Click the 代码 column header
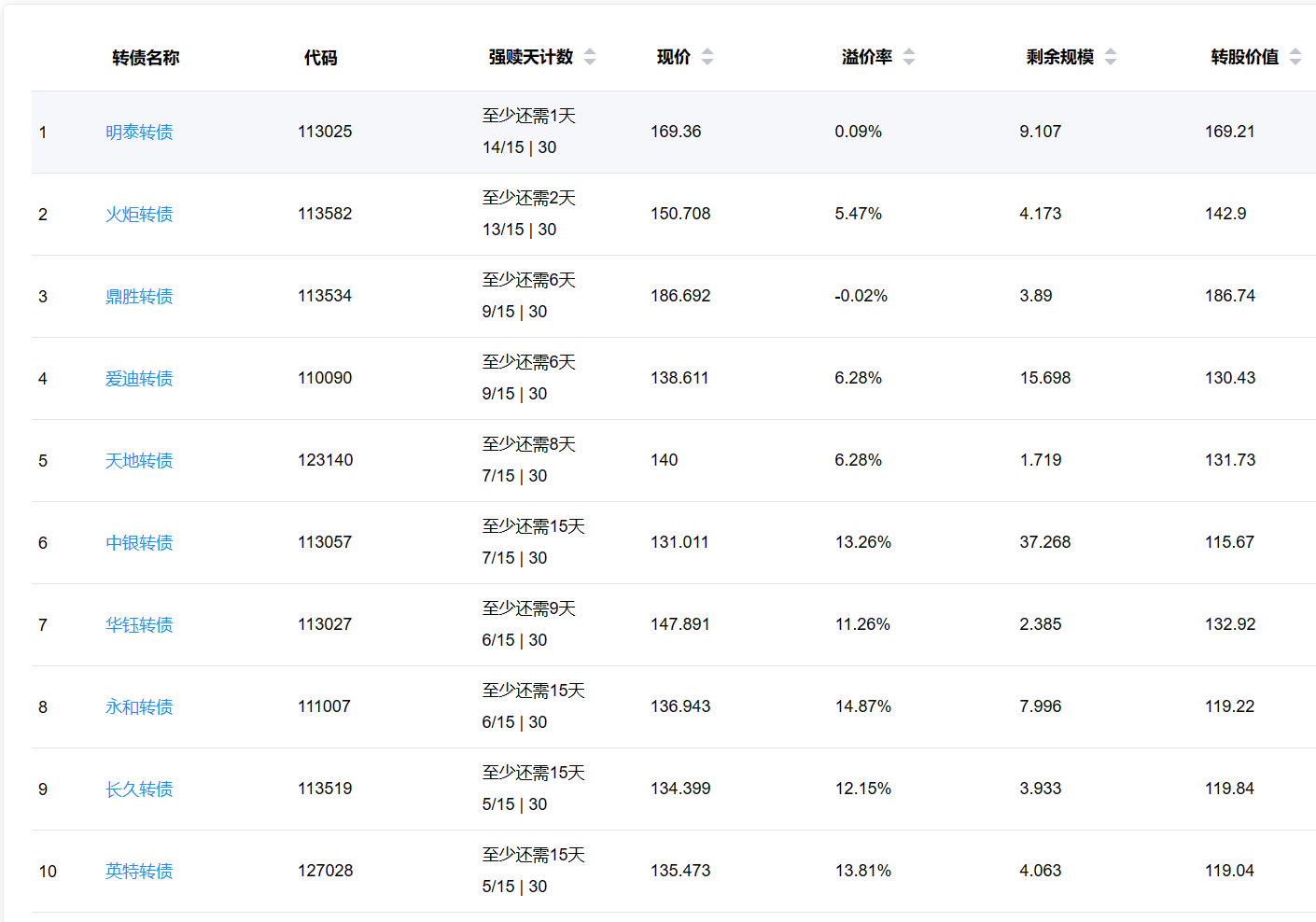This screenshot has width=1316, height=922. click(320, 58)
